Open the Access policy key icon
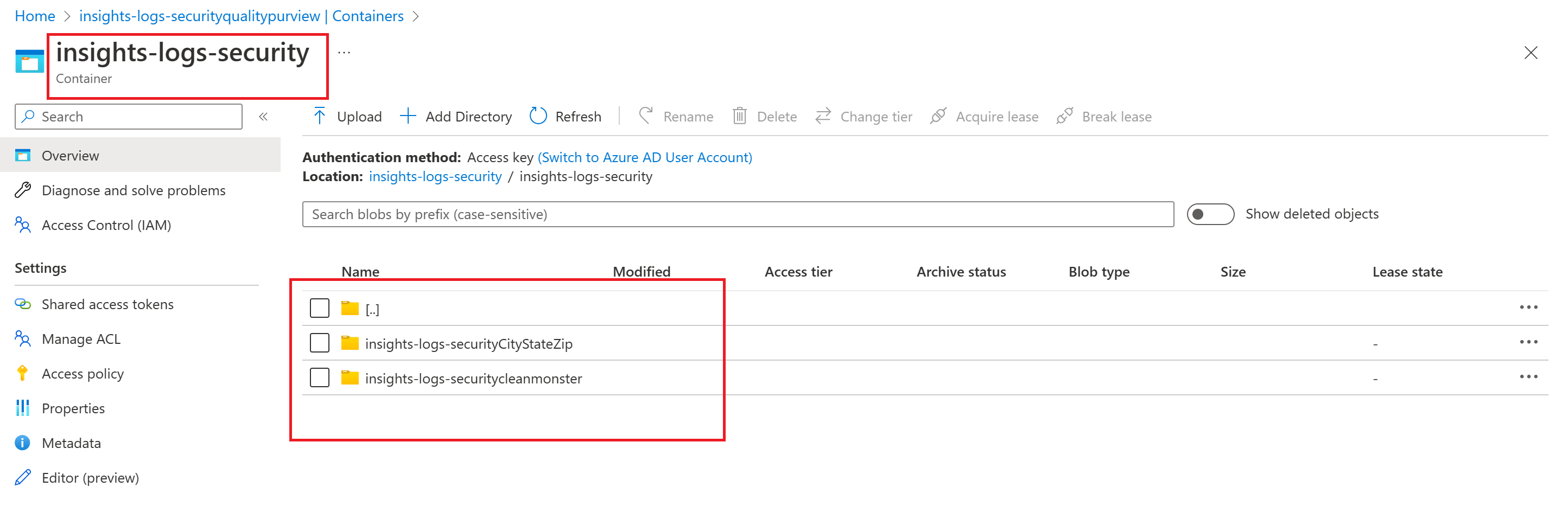Image resolution: width=1568 pixels, height=506 pixels. [22, 374]
